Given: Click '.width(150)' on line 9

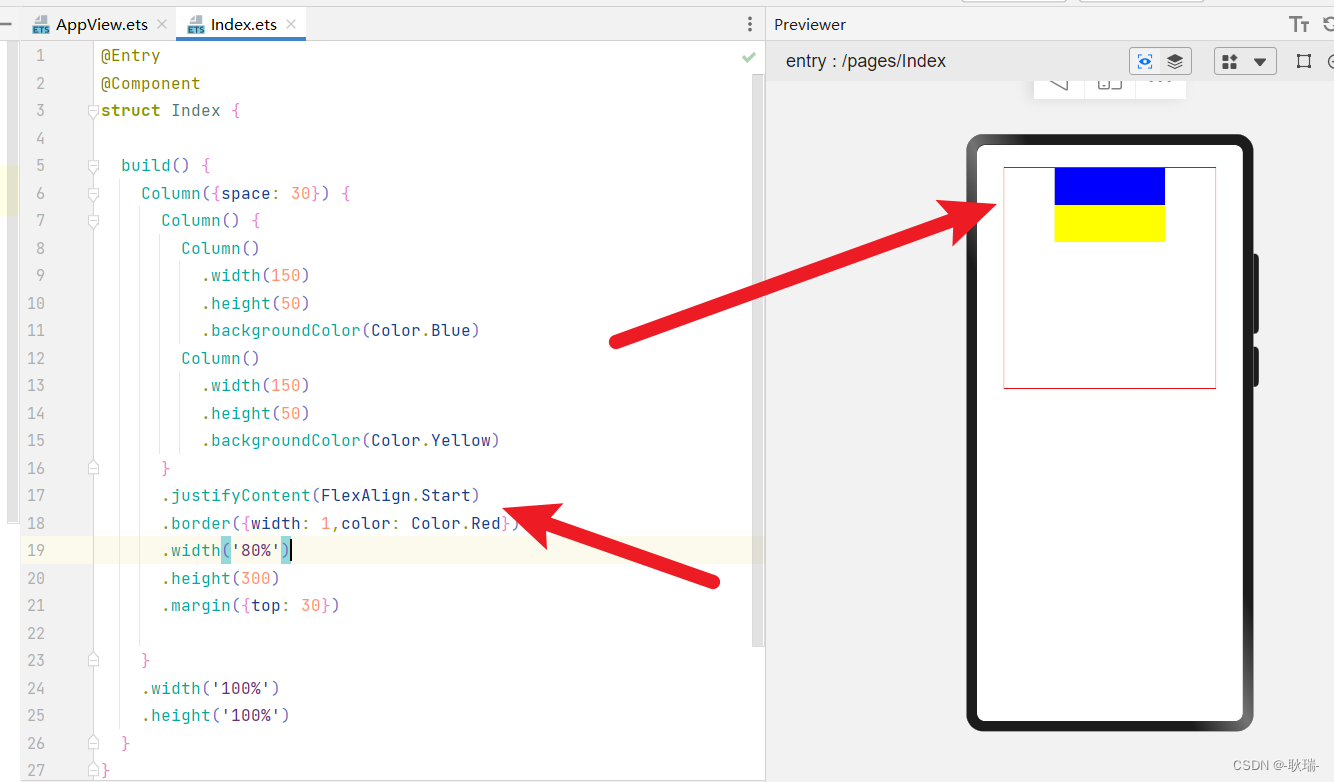Looking at the screenshot, I should (256, 276).
